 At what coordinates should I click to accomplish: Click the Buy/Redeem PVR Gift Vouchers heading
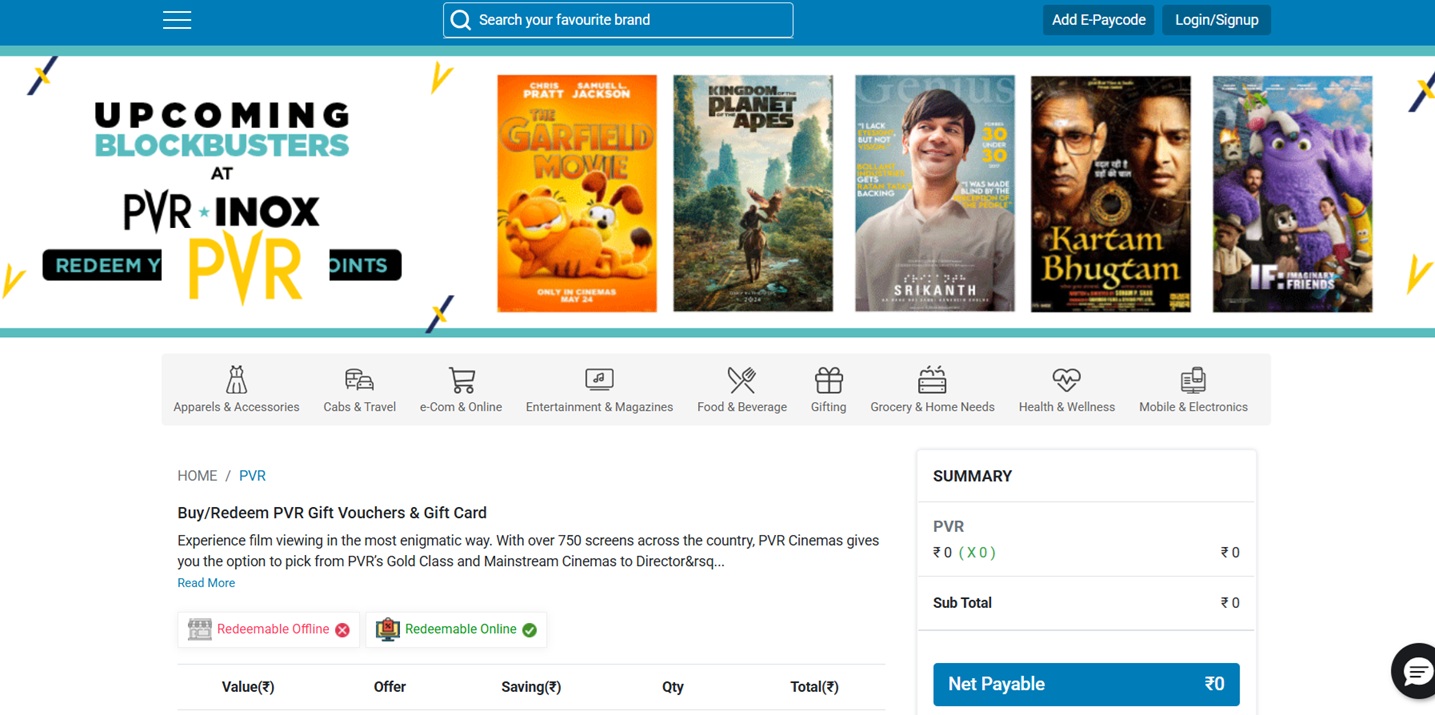point(332,513)
